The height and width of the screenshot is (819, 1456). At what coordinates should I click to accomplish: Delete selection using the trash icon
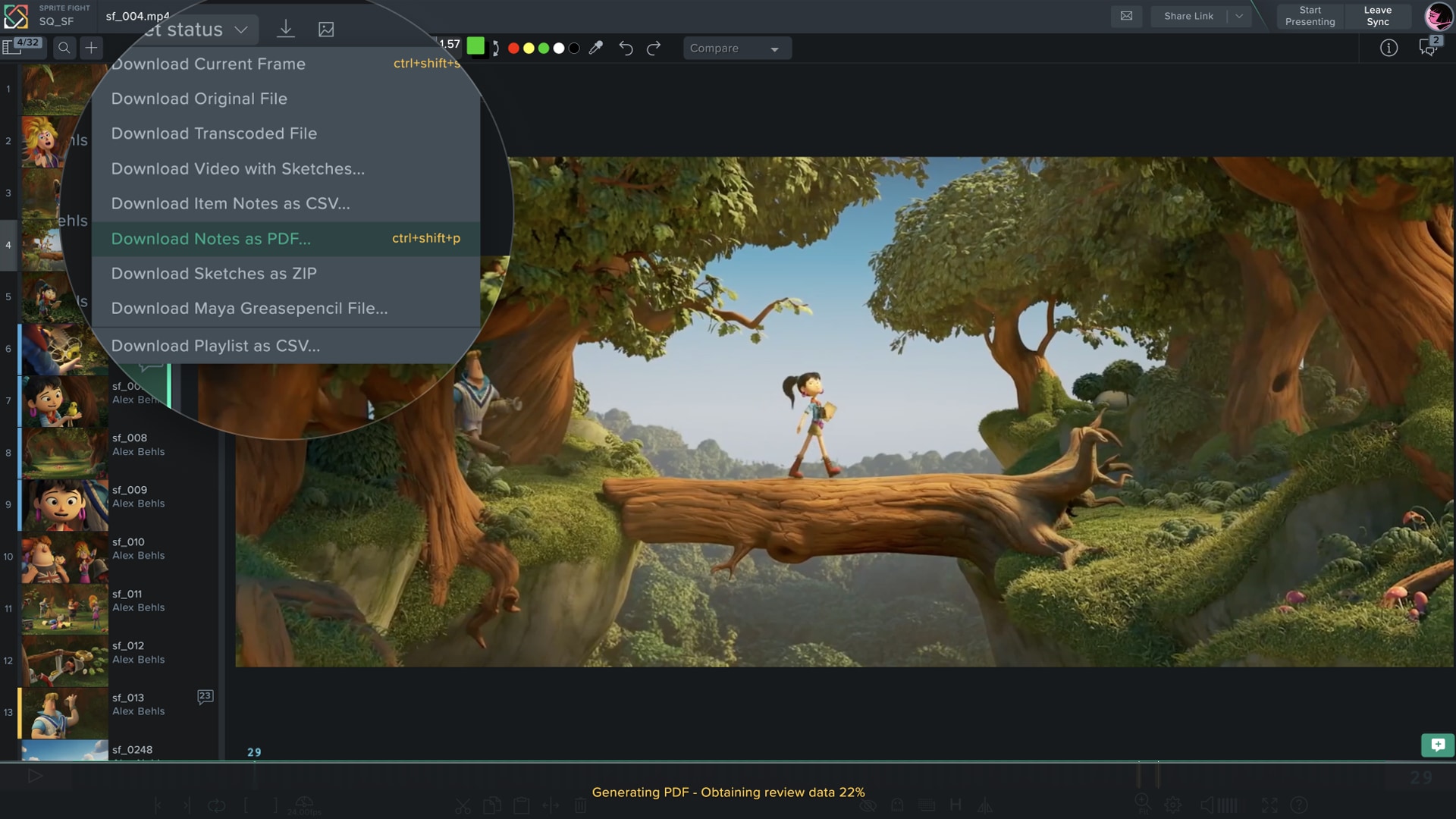[581, 805]
